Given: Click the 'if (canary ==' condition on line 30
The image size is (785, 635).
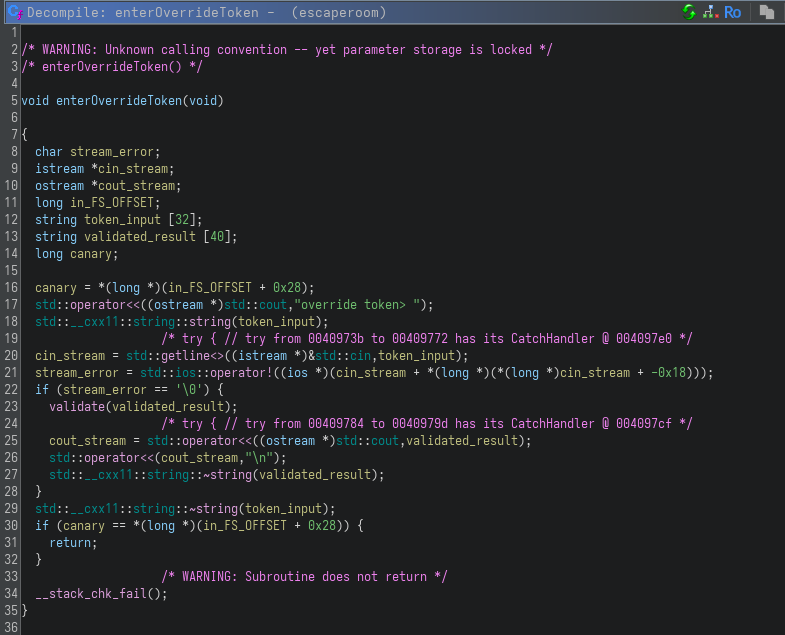Looking at the screenshot, I should [80, 526].
